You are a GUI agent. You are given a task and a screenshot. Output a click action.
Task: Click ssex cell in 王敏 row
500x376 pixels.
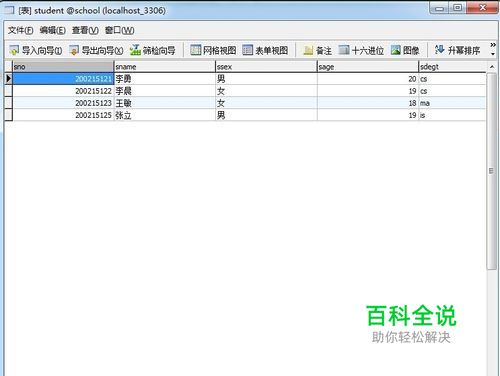266,103
